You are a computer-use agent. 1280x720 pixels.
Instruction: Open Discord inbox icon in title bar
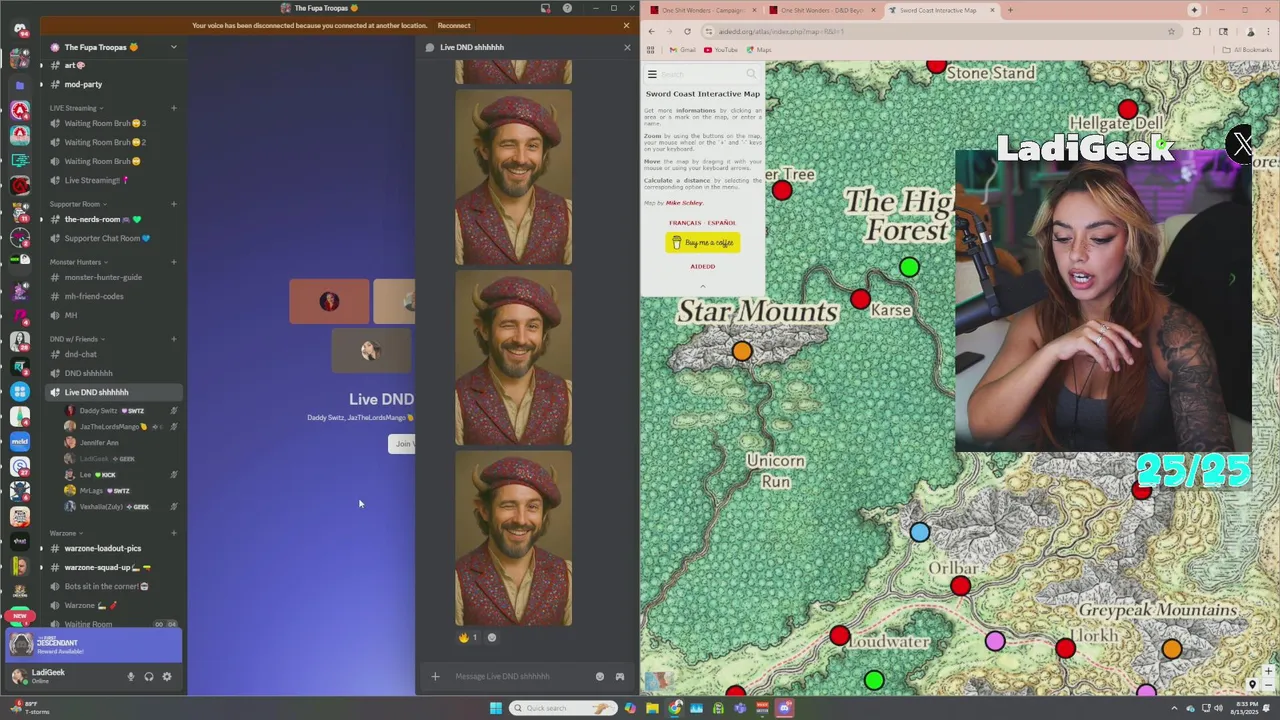(545, 8)
